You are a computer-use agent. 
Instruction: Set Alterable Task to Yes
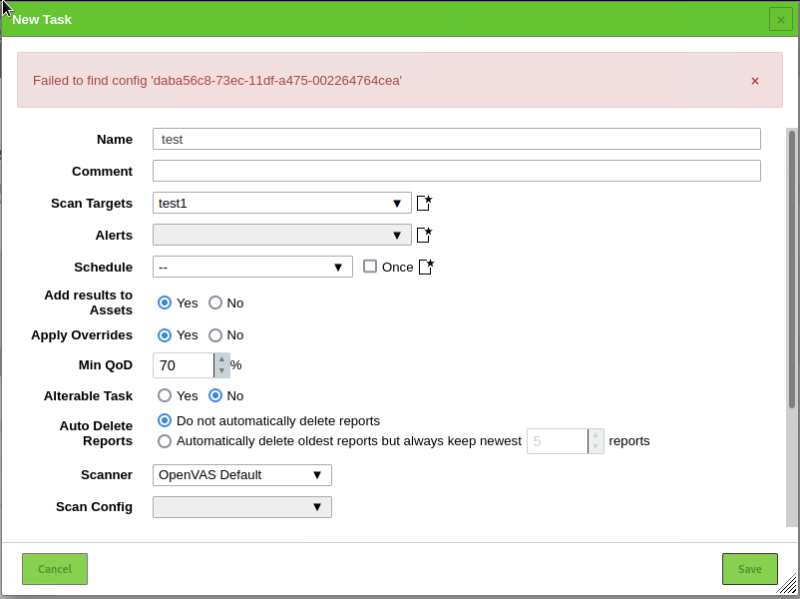[x=165, y=395]
